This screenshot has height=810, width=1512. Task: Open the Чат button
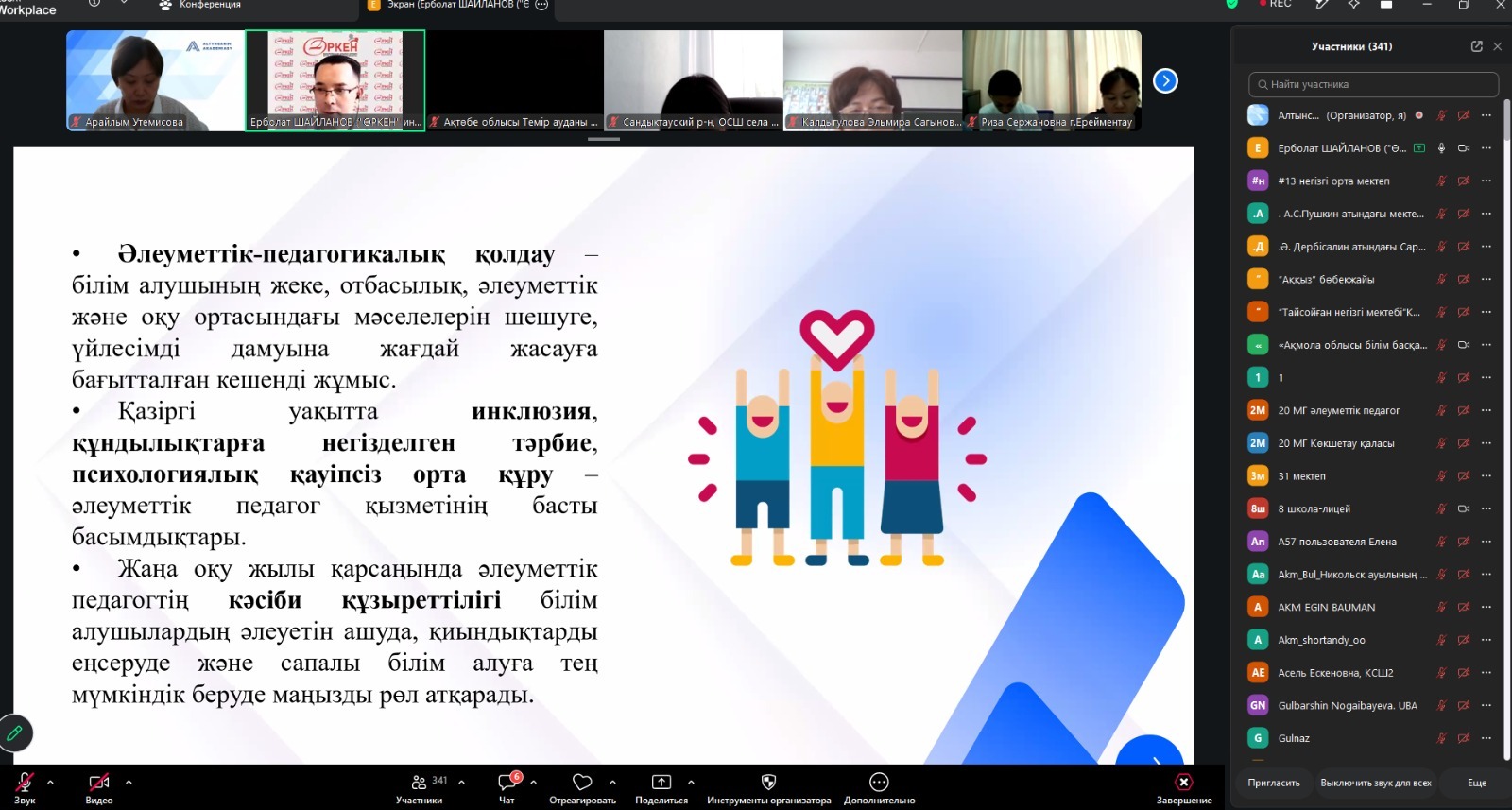(507, 786)
